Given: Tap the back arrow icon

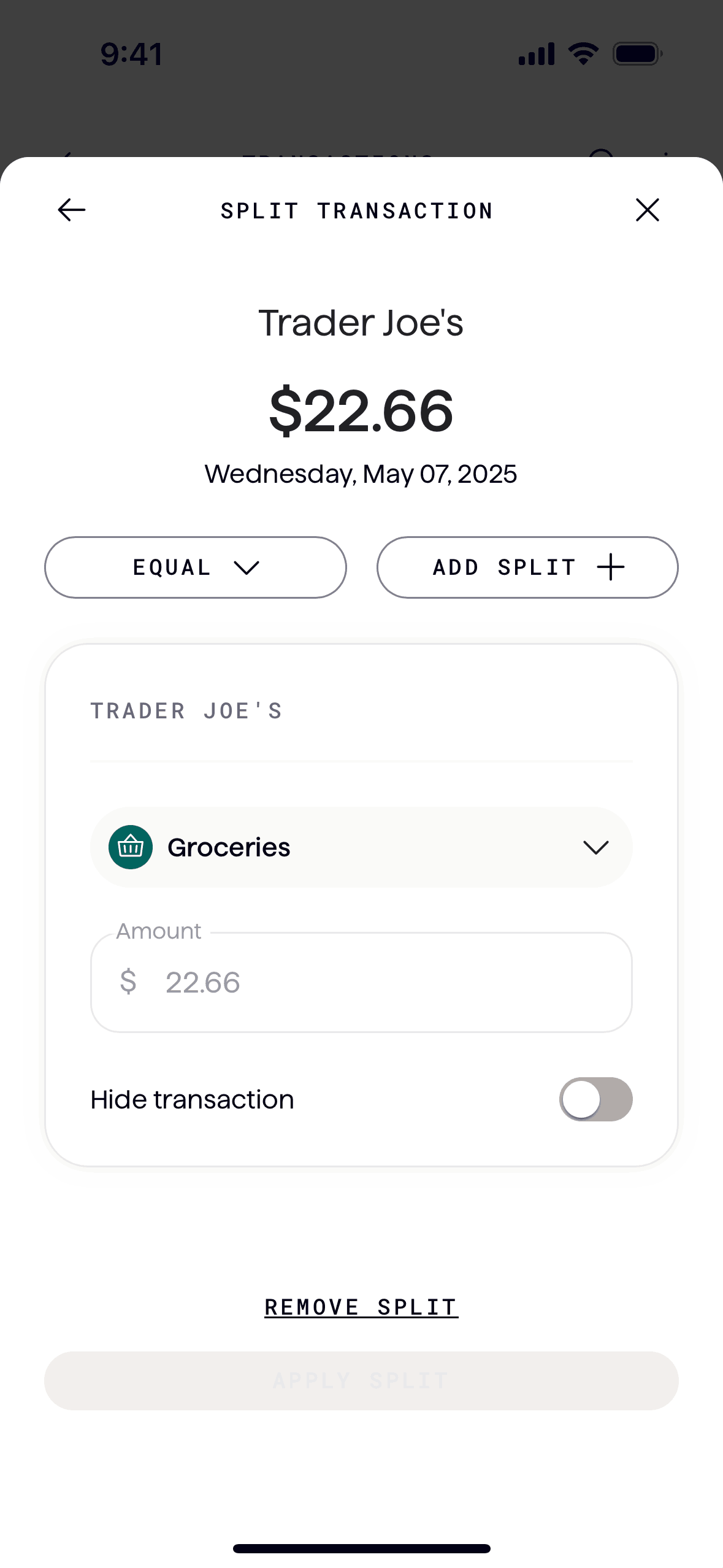Looking at the screenshot, I should [71, 210].
